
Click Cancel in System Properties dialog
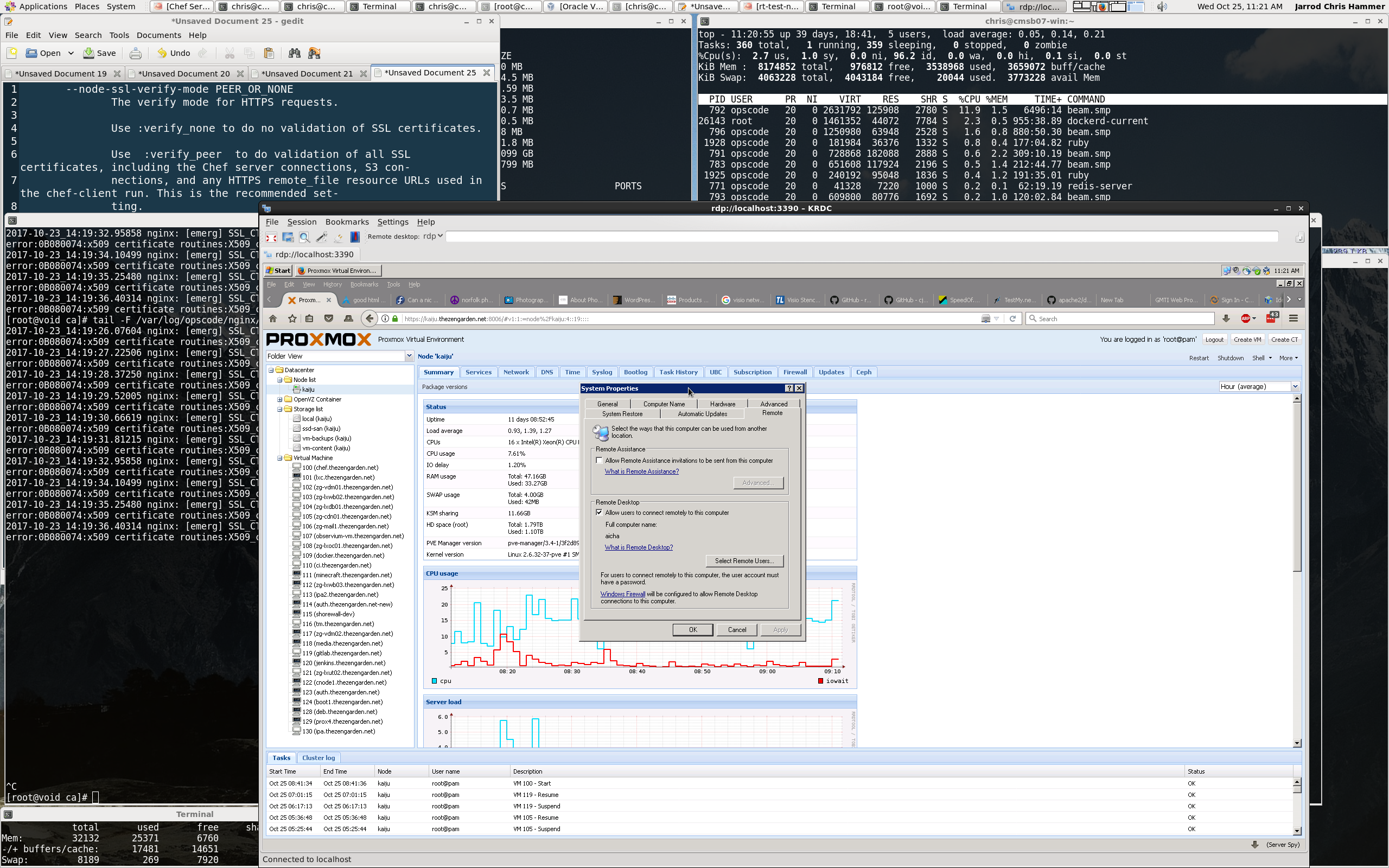point(736,630)
